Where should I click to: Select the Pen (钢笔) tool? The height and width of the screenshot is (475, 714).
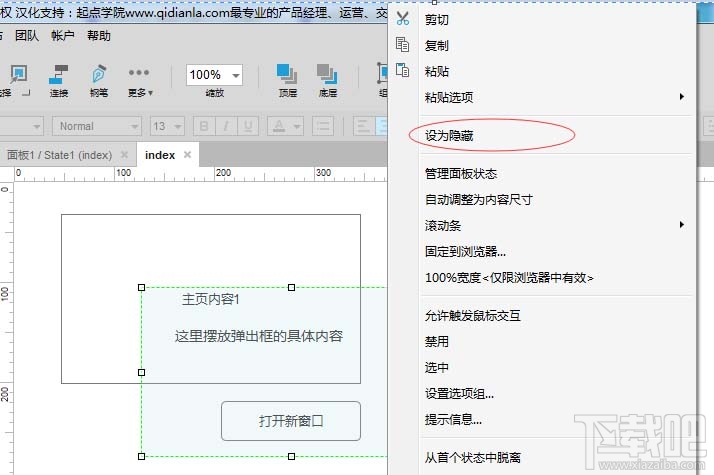(x=99, y=81)
